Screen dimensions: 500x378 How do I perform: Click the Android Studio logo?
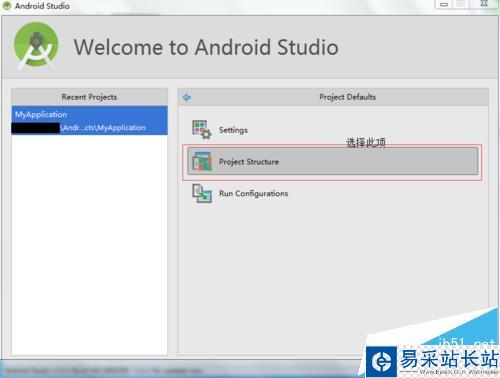click(36, 46)
